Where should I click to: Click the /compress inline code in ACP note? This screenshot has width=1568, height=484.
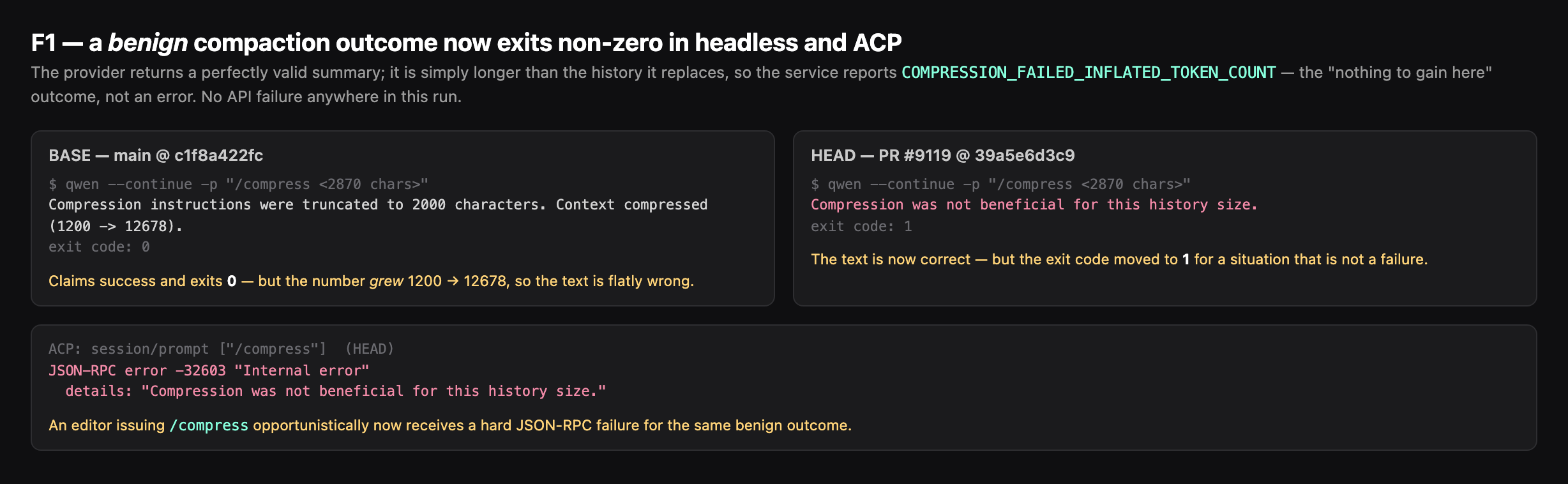click(209, 425)
